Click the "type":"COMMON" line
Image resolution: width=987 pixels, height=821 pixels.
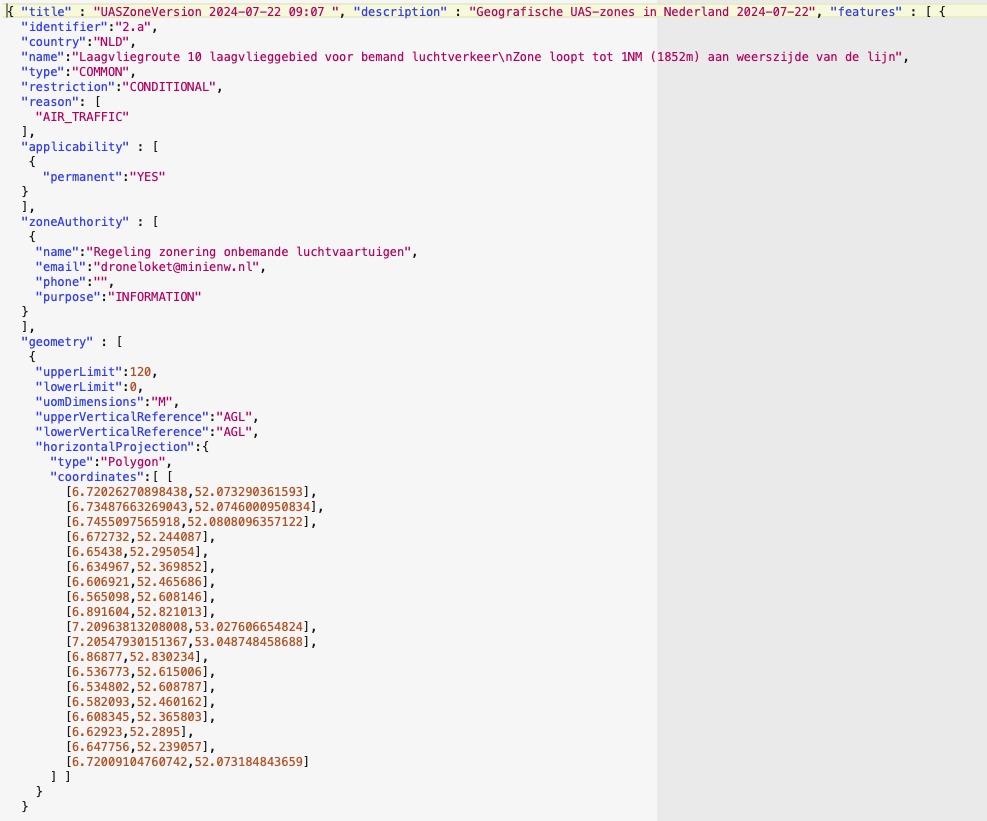pyautogui.click(x=78, y=72)
